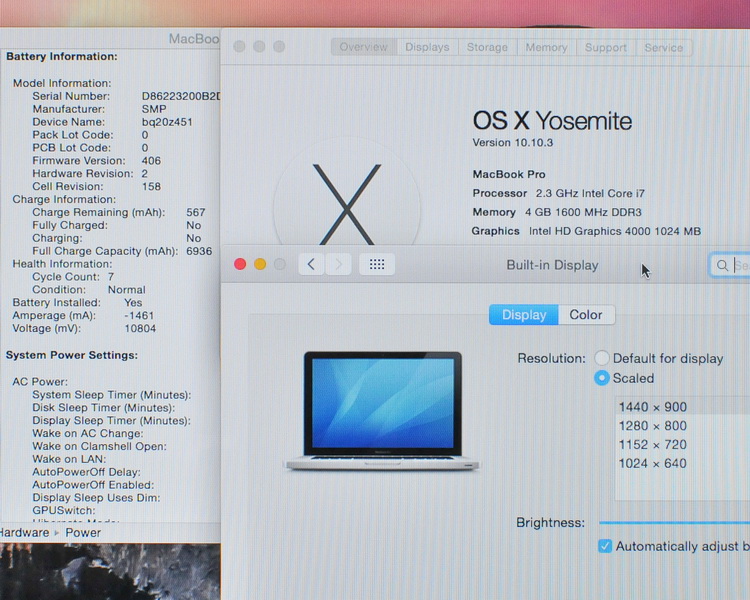Click Hardware in the path bar
The width and height of the screenshot is (750, 600).
(24, 533)
